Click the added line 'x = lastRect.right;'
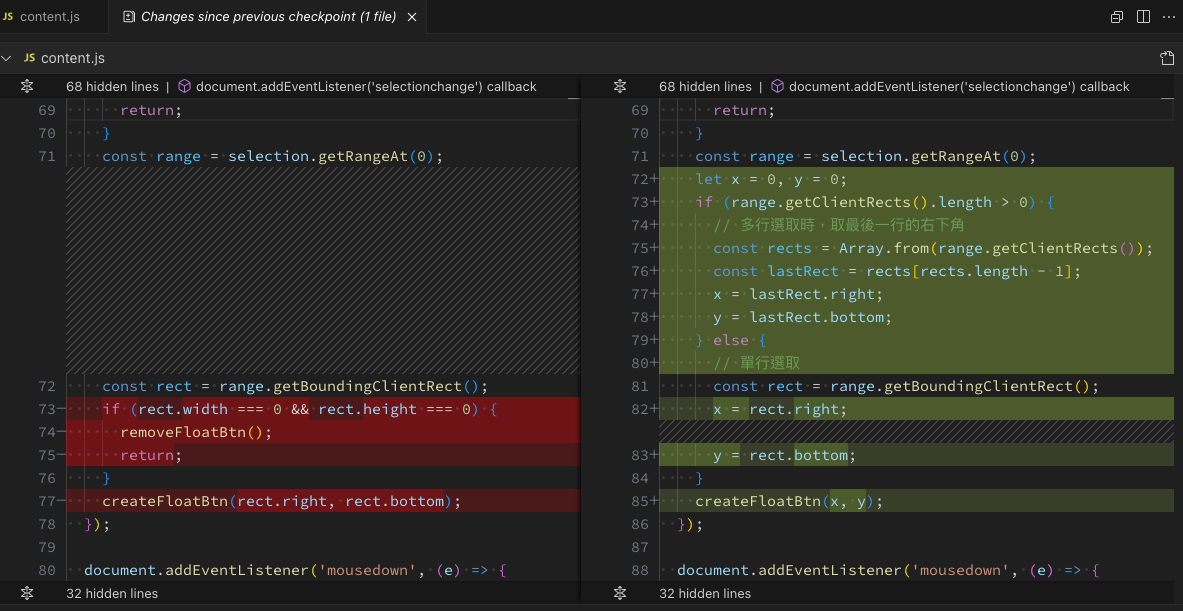This screenshot has height=611, width=1183. click(797, 294)
